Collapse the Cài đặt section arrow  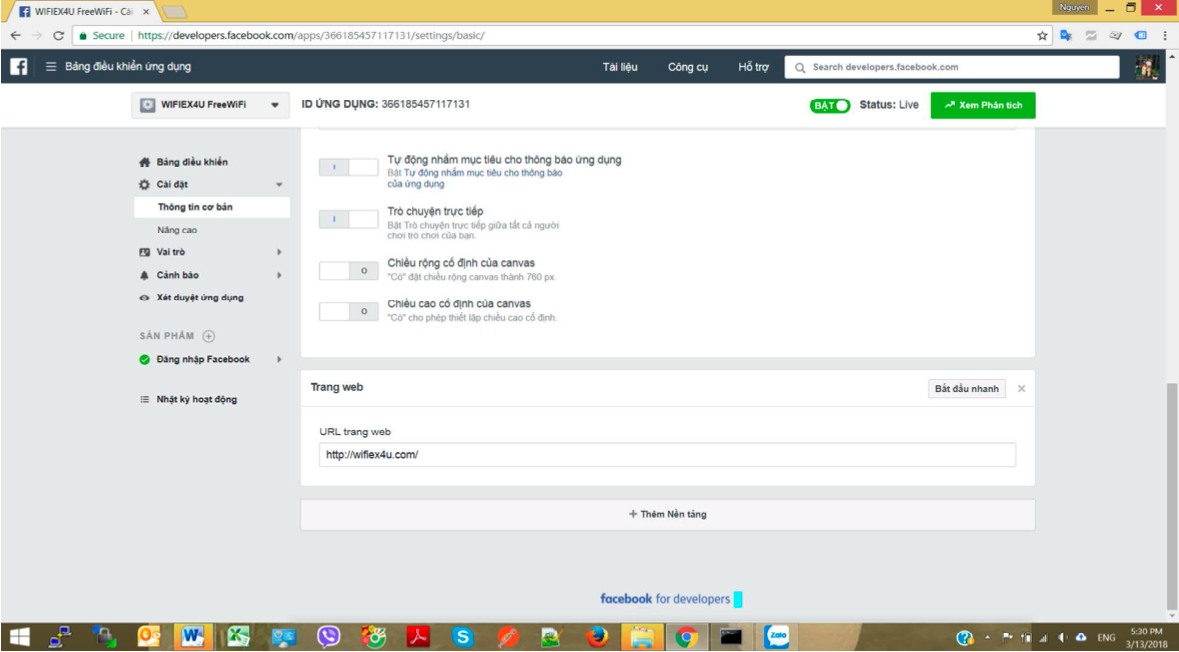[279, 185]
